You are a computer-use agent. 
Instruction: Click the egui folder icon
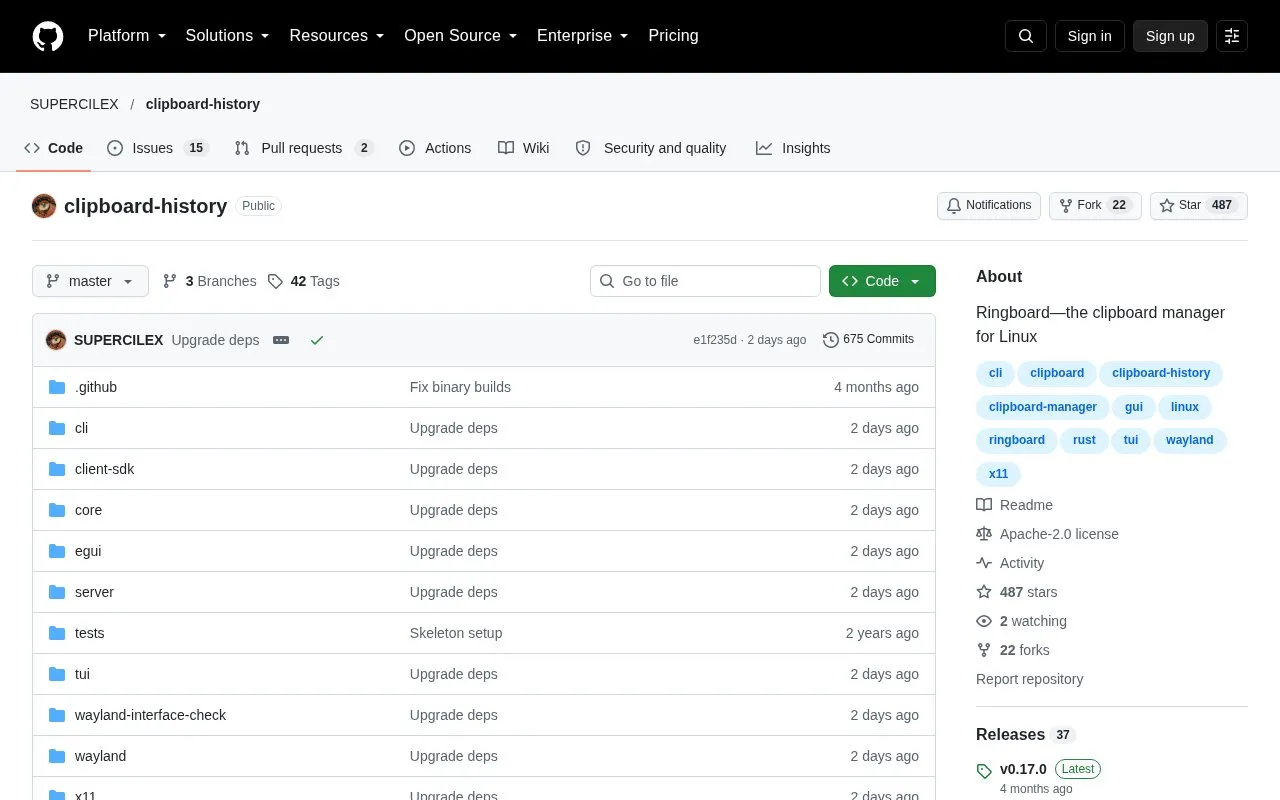click(57, 551)
